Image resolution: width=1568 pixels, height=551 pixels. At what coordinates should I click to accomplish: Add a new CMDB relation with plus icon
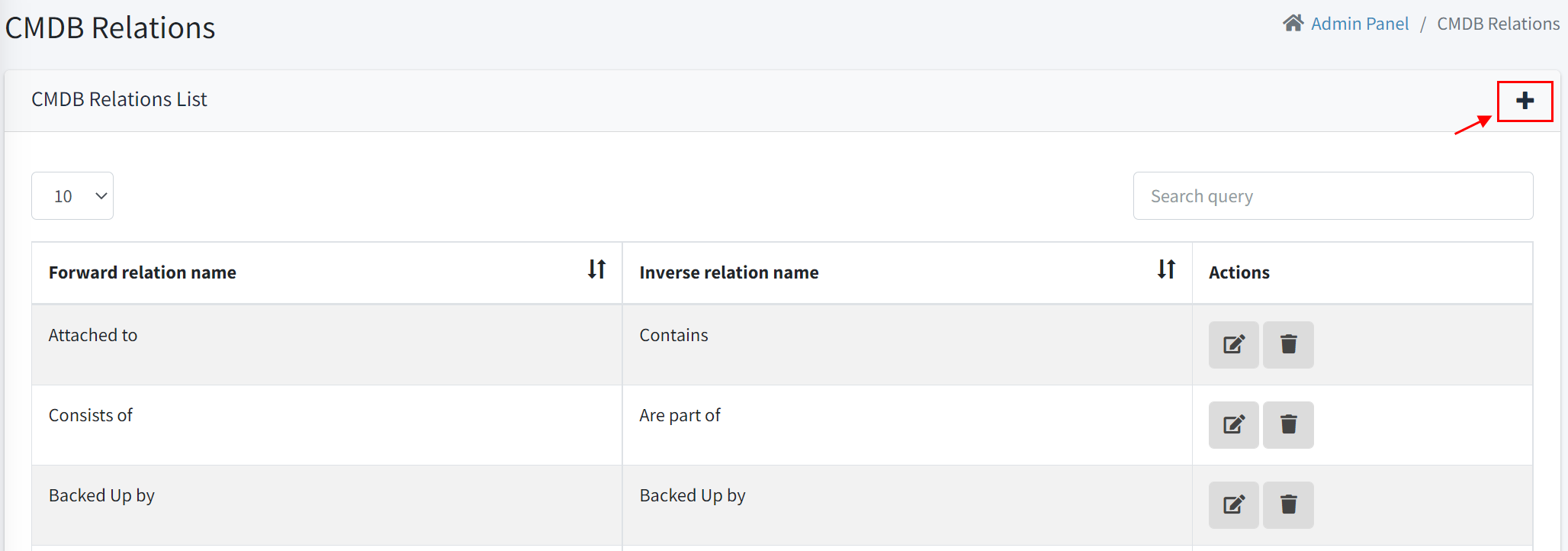[1525, 101]
